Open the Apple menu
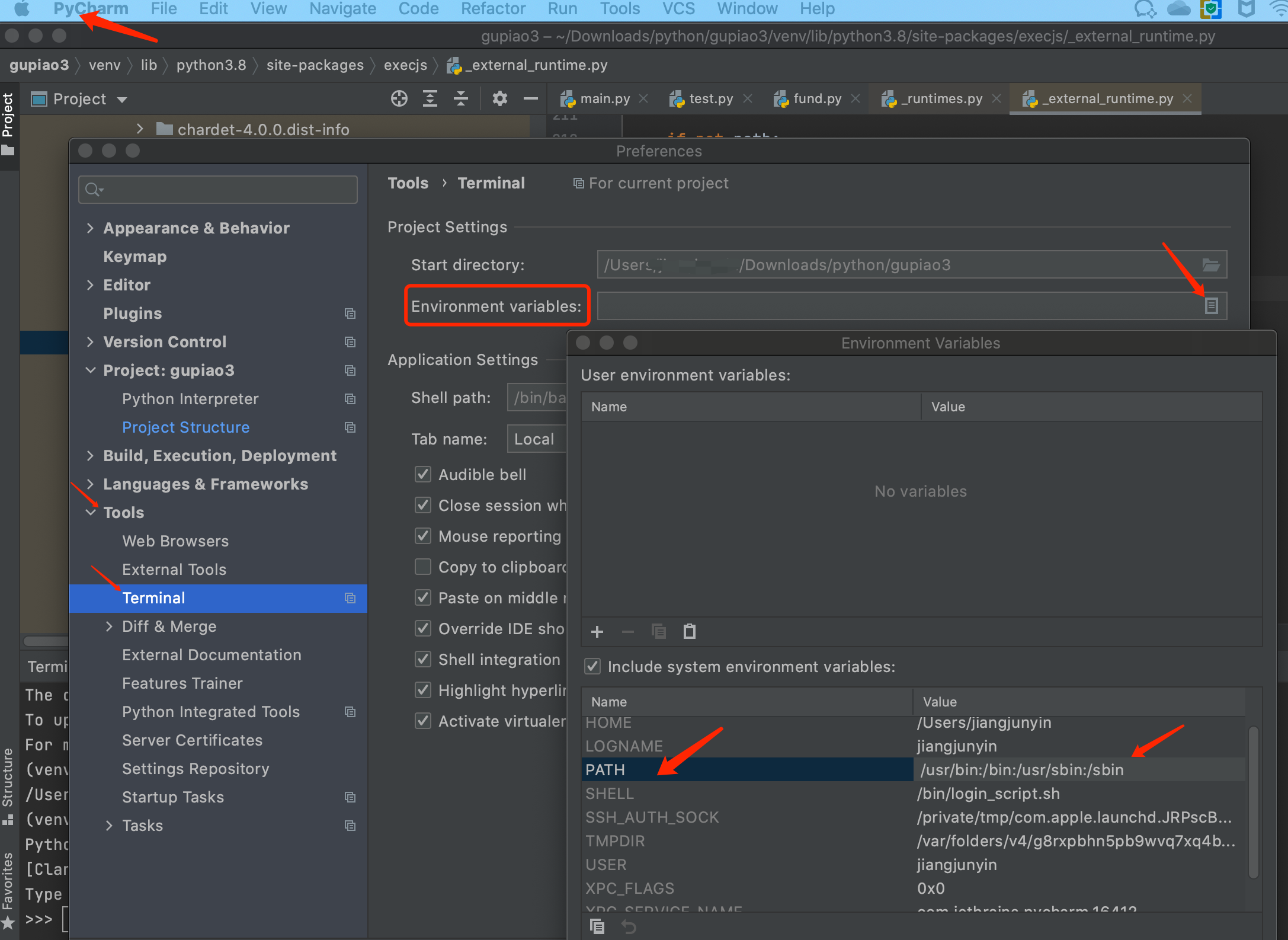The width and height of the screenshot is (1288, 940). pos(22,8)
